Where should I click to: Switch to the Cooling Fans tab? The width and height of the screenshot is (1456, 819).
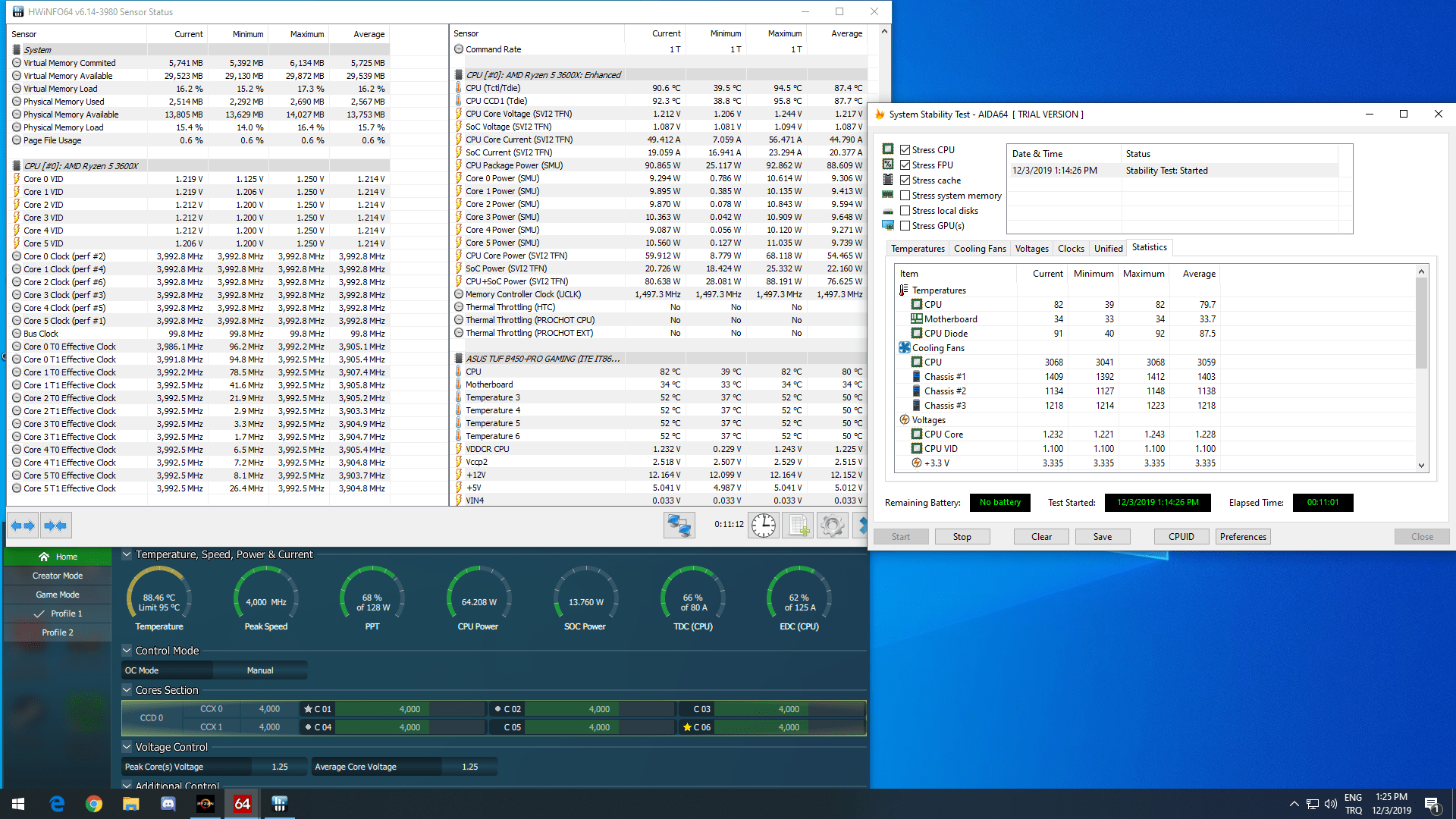coord(980,249)
